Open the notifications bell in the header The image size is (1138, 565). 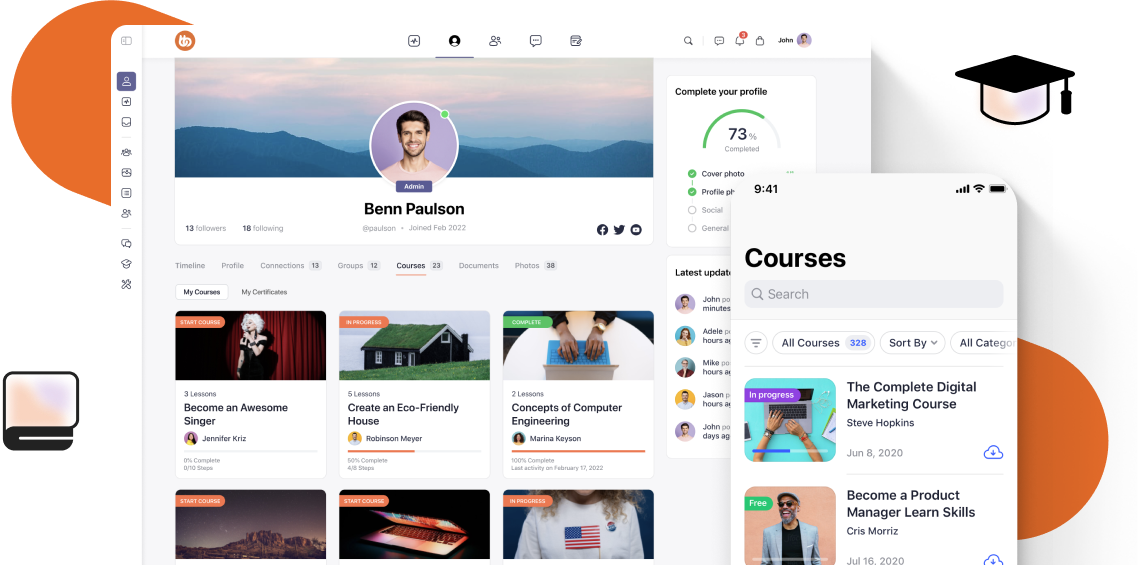point(740,41)
